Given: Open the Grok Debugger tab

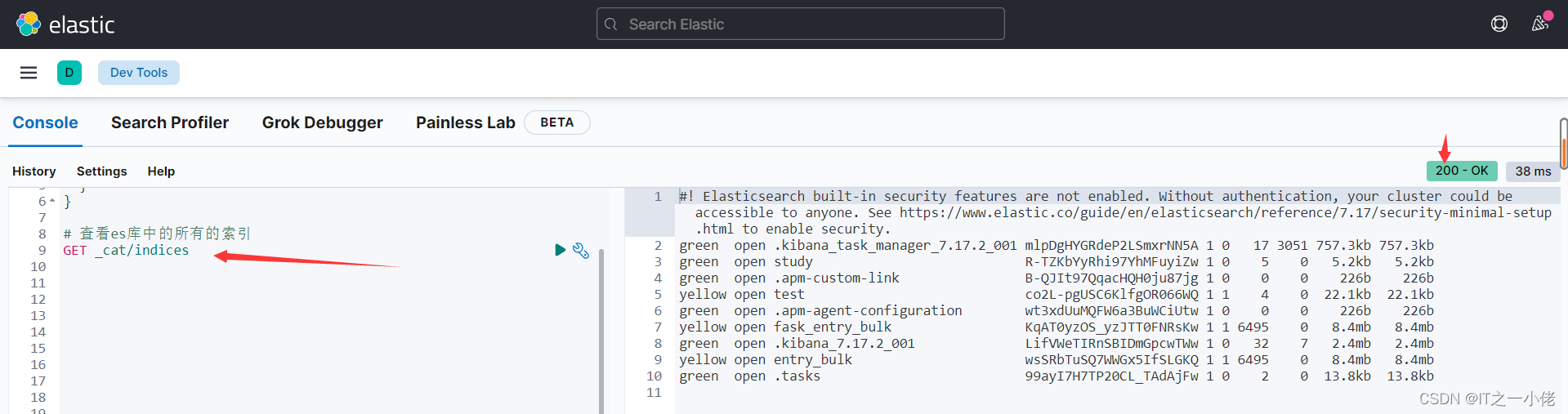Looking at the screenshot, I should point(322,122).
